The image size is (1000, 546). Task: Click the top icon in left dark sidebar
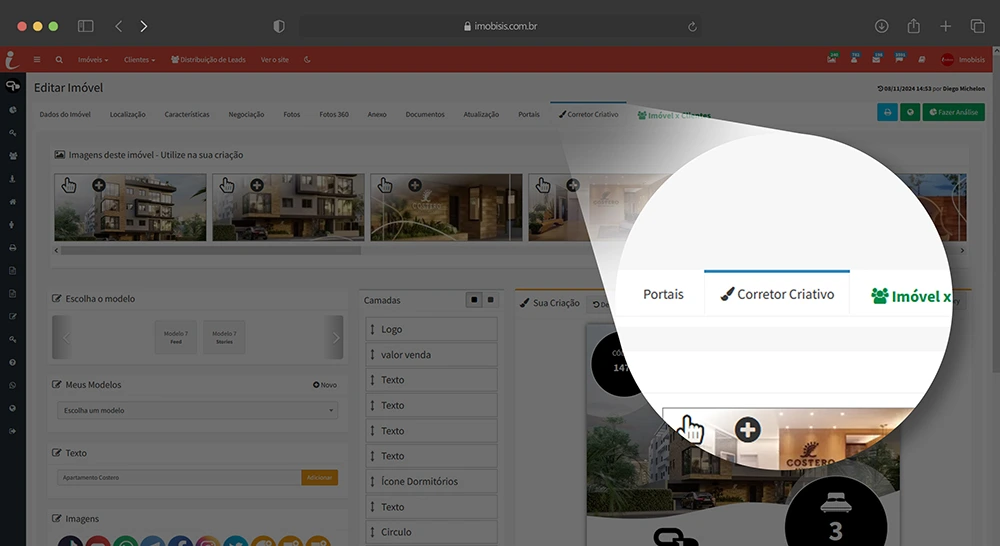tap(13, 85)
